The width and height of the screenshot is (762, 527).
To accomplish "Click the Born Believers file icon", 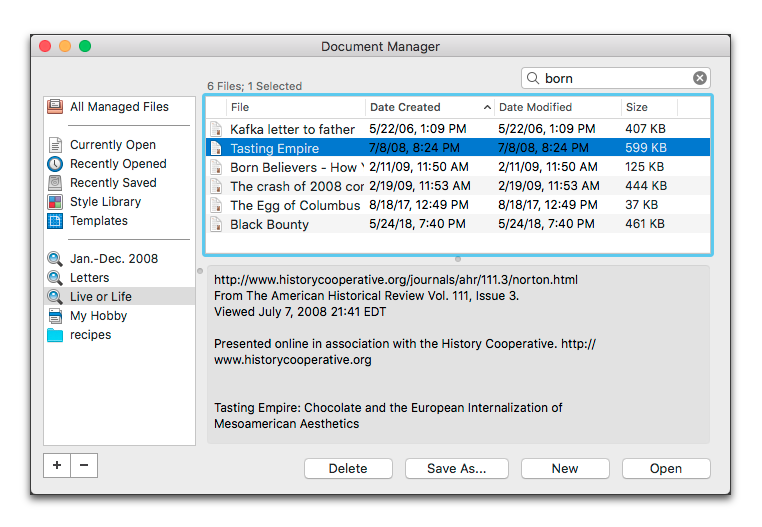I will click(216, 167).
